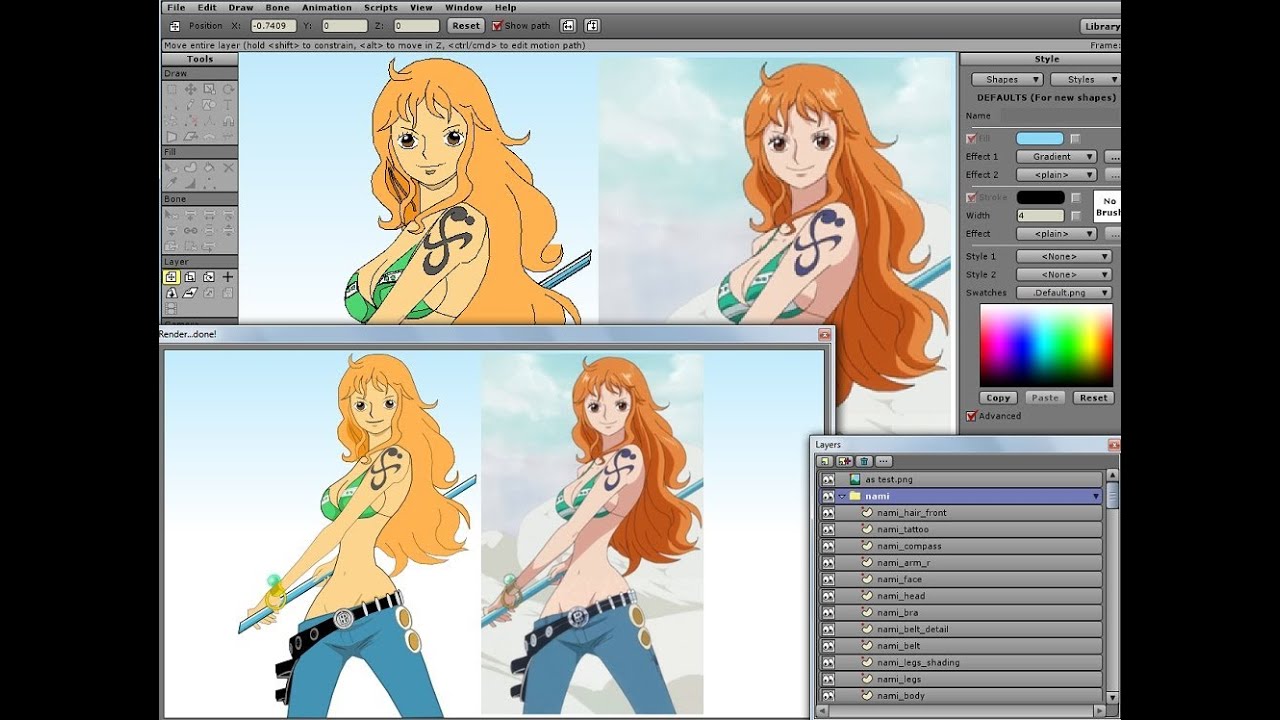Open Style 2 None dropdown
Screen dimensions: 1280x720
pos(1064,274)
